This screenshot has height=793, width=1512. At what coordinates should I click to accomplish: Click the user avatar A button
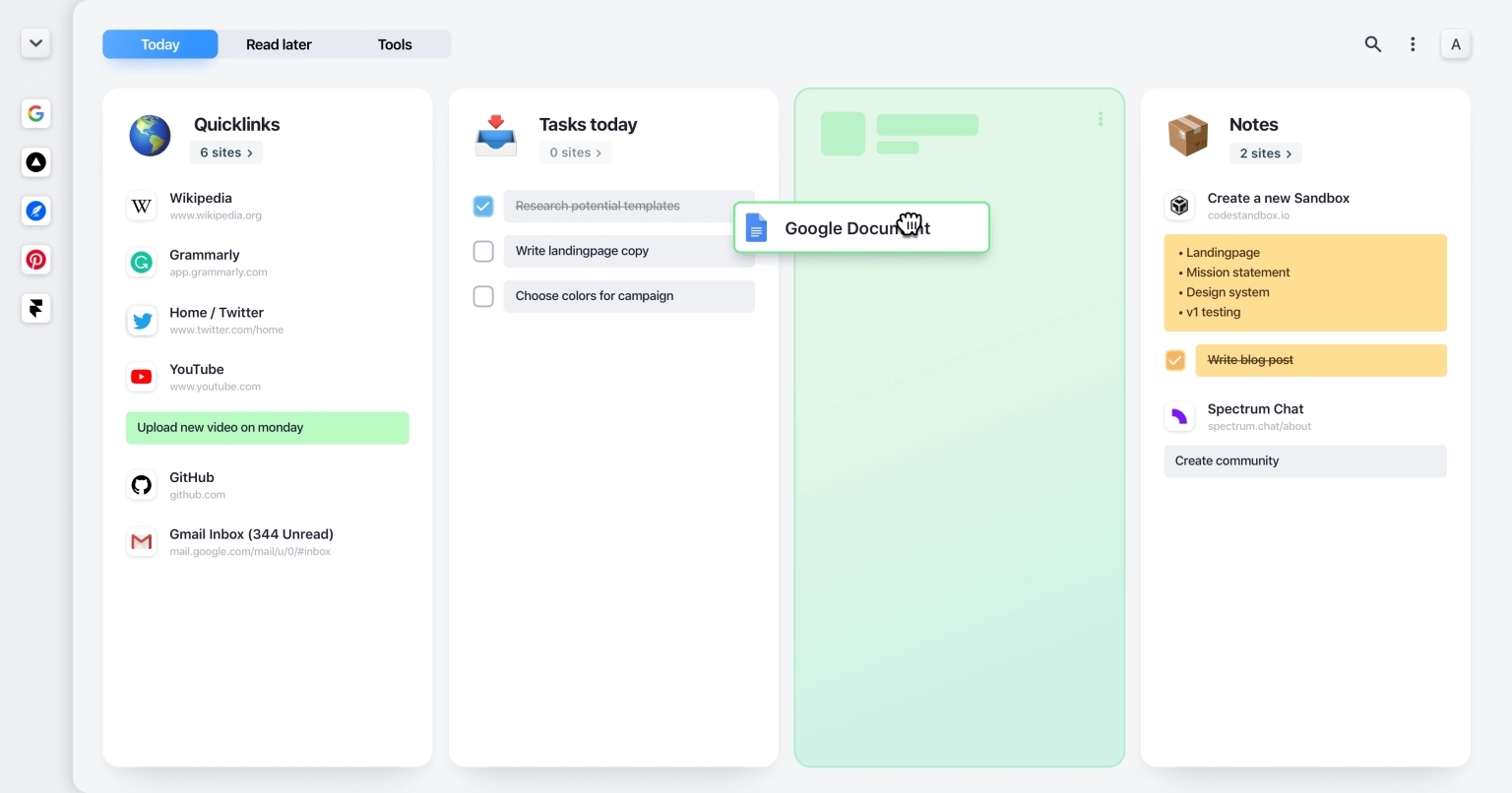point(1455,44)
